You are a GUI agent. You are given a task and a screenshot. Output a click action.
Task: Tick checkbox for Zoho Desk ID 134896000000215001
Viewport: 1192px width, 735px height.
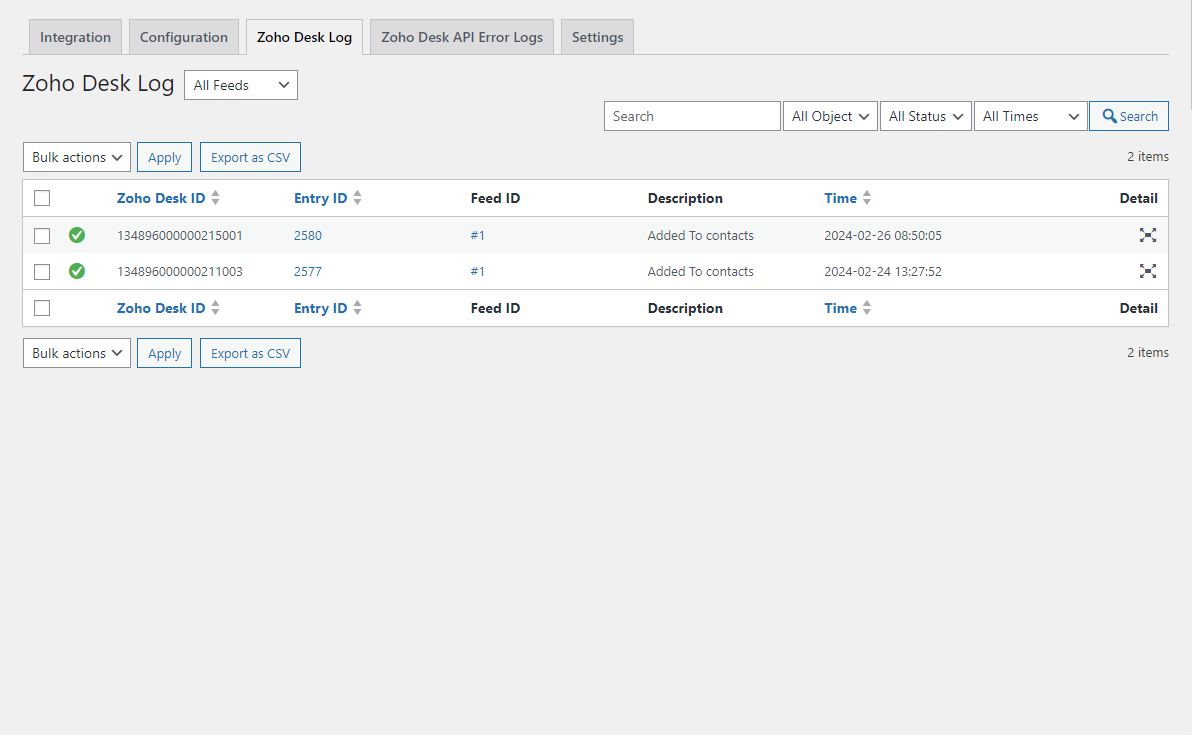click(x=42, y=236)
